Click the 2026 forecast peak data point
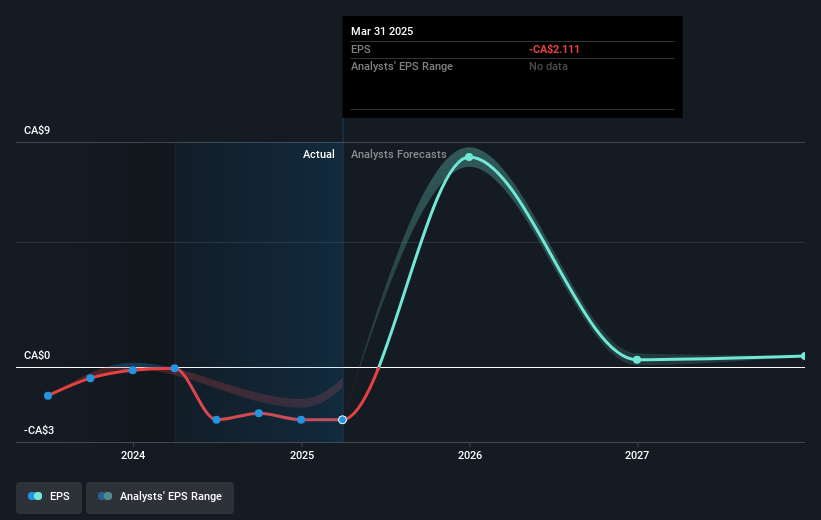The image size is (821, 520). (x=469, y=157)
